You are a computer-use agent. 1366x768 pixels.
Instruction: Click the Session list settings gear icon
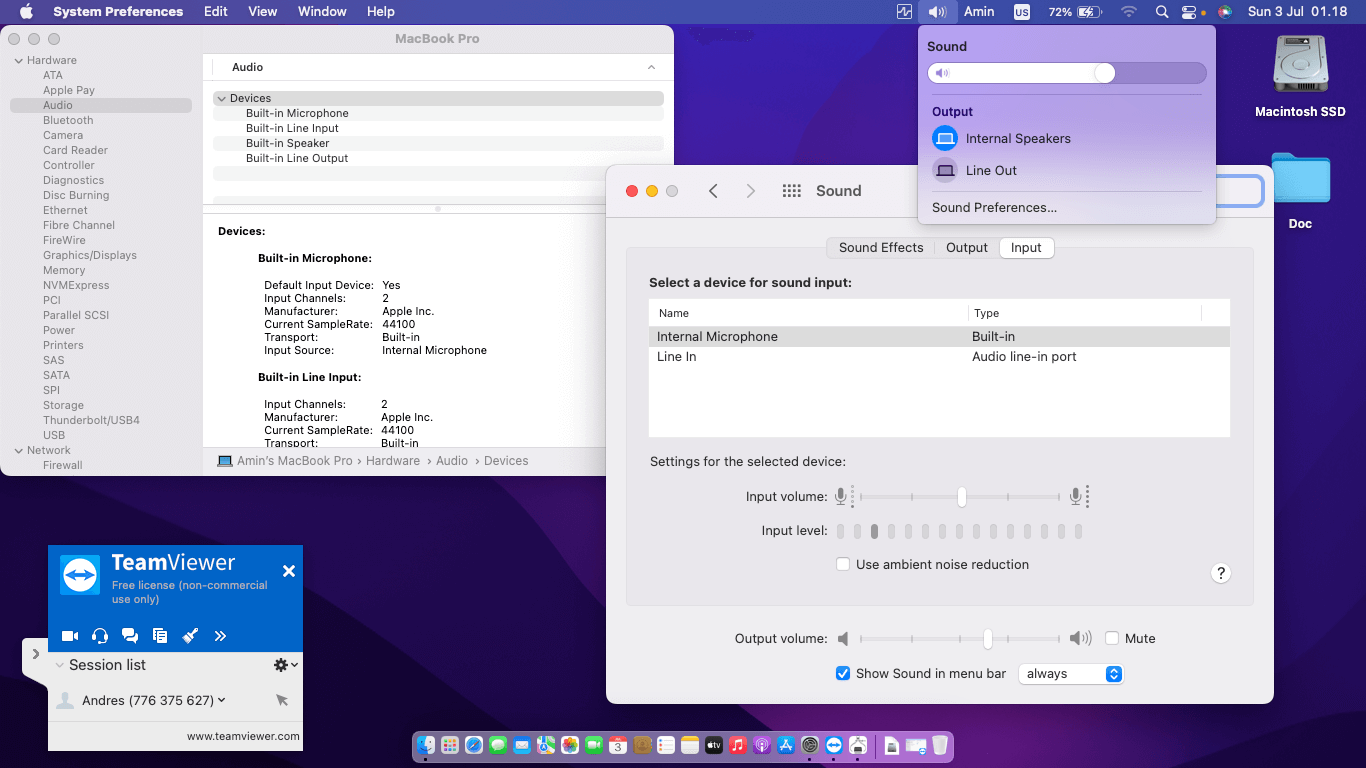pyautogui.click(x=281, y=665)
